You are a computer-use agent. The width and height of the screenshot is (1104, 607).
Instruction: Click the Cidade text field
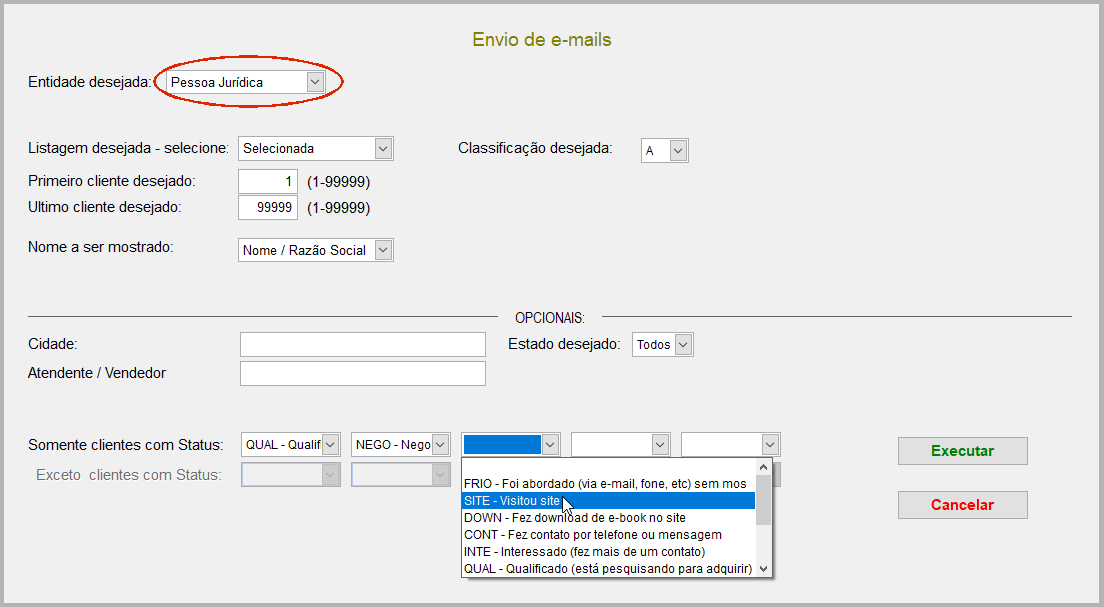[362, 344]
